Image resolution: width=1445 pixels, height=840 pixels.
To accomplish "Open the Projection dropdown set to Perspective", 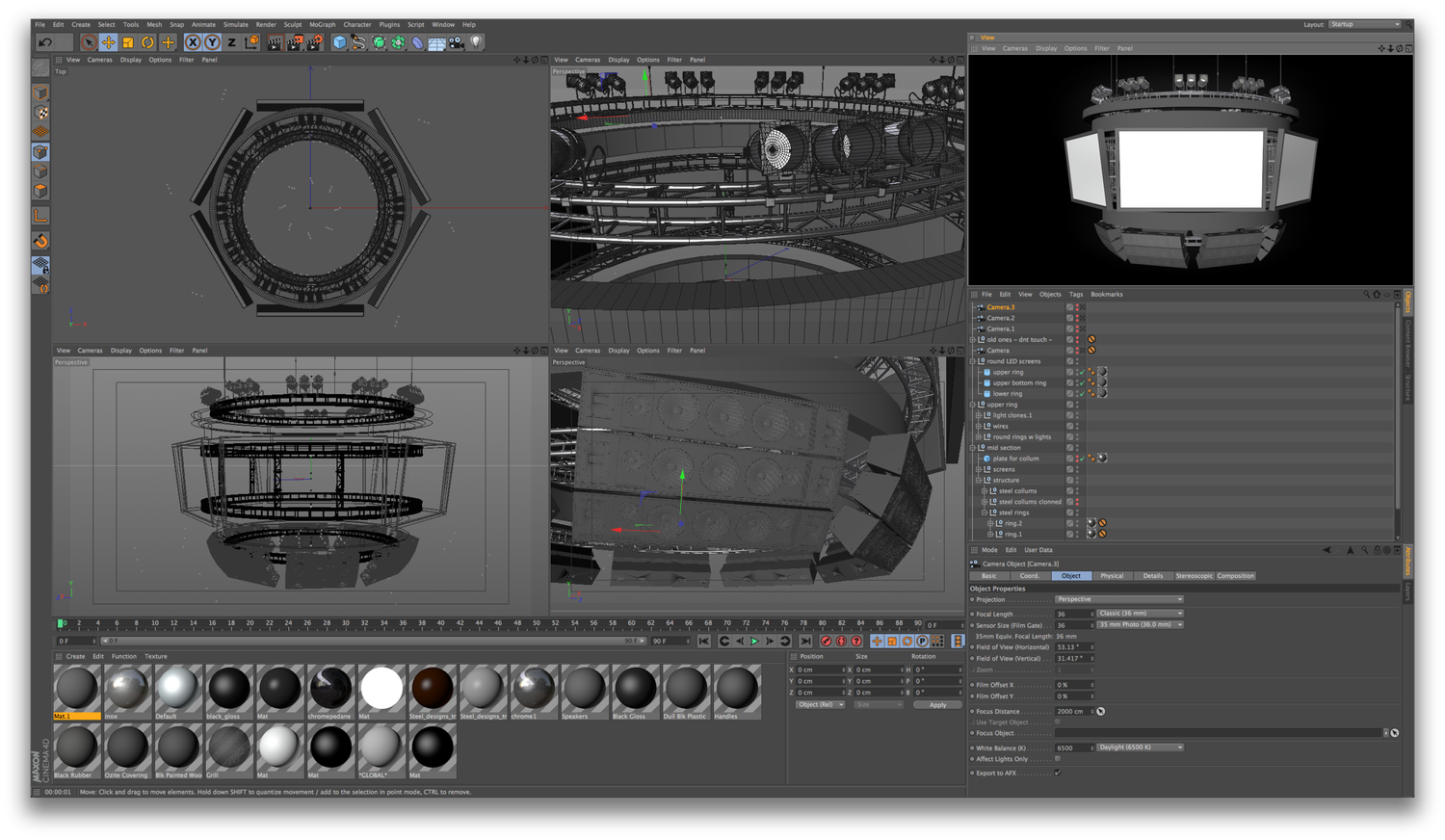I will pos(1119,599).
